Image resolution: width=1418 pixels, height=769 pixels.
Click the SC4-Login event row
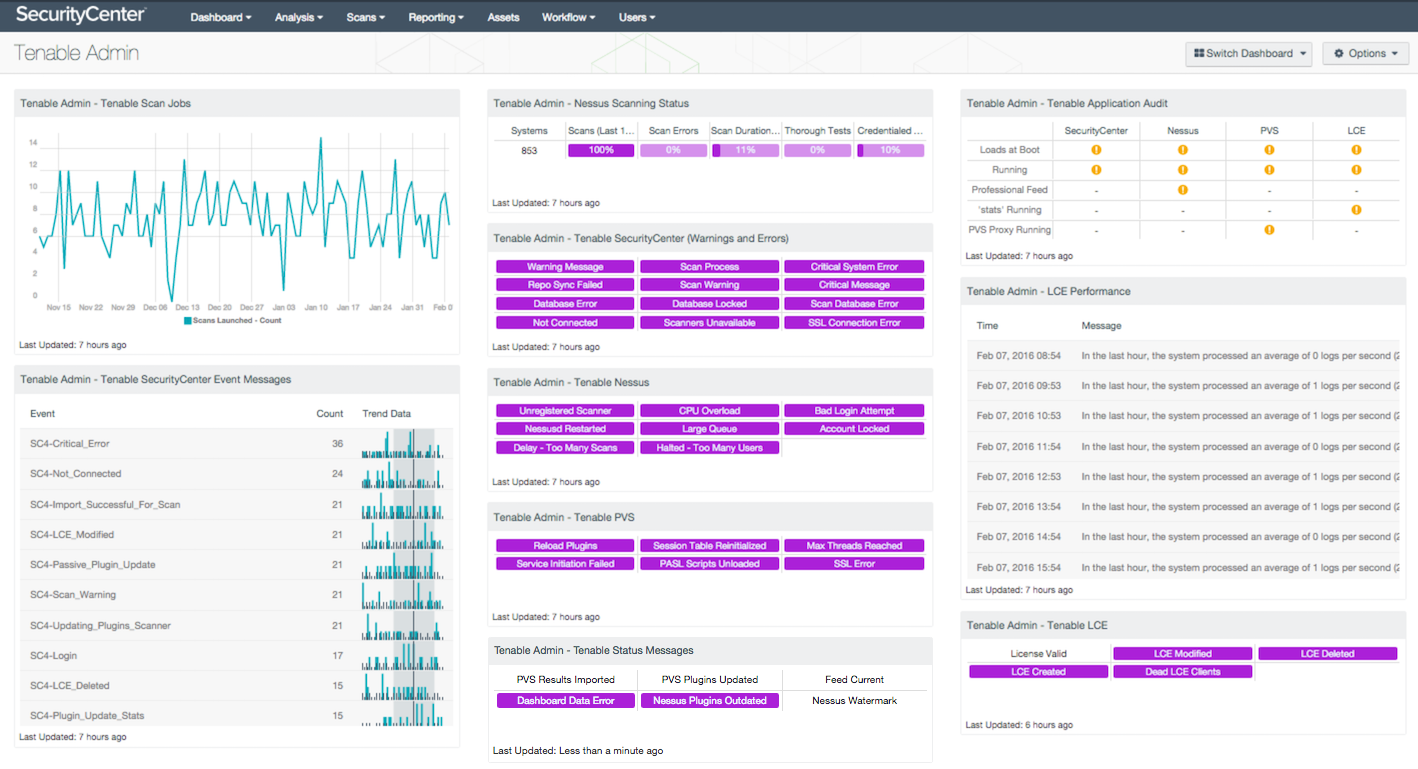[236, 656]
